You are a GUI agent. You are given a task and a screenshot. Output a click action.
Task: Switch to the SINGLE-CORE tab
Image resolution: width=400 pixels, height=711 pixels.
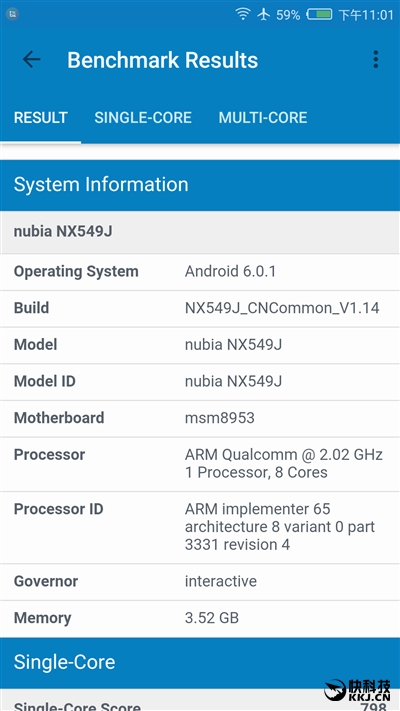[x=143, y=117]
